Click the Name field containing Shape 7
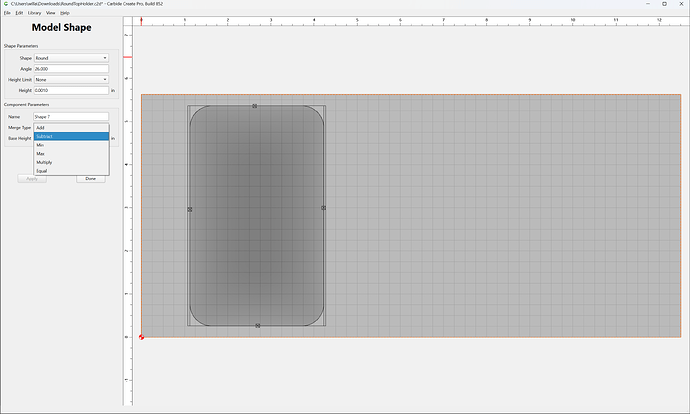The width and height of the screenshot is (690, 414). coord(71,117)
